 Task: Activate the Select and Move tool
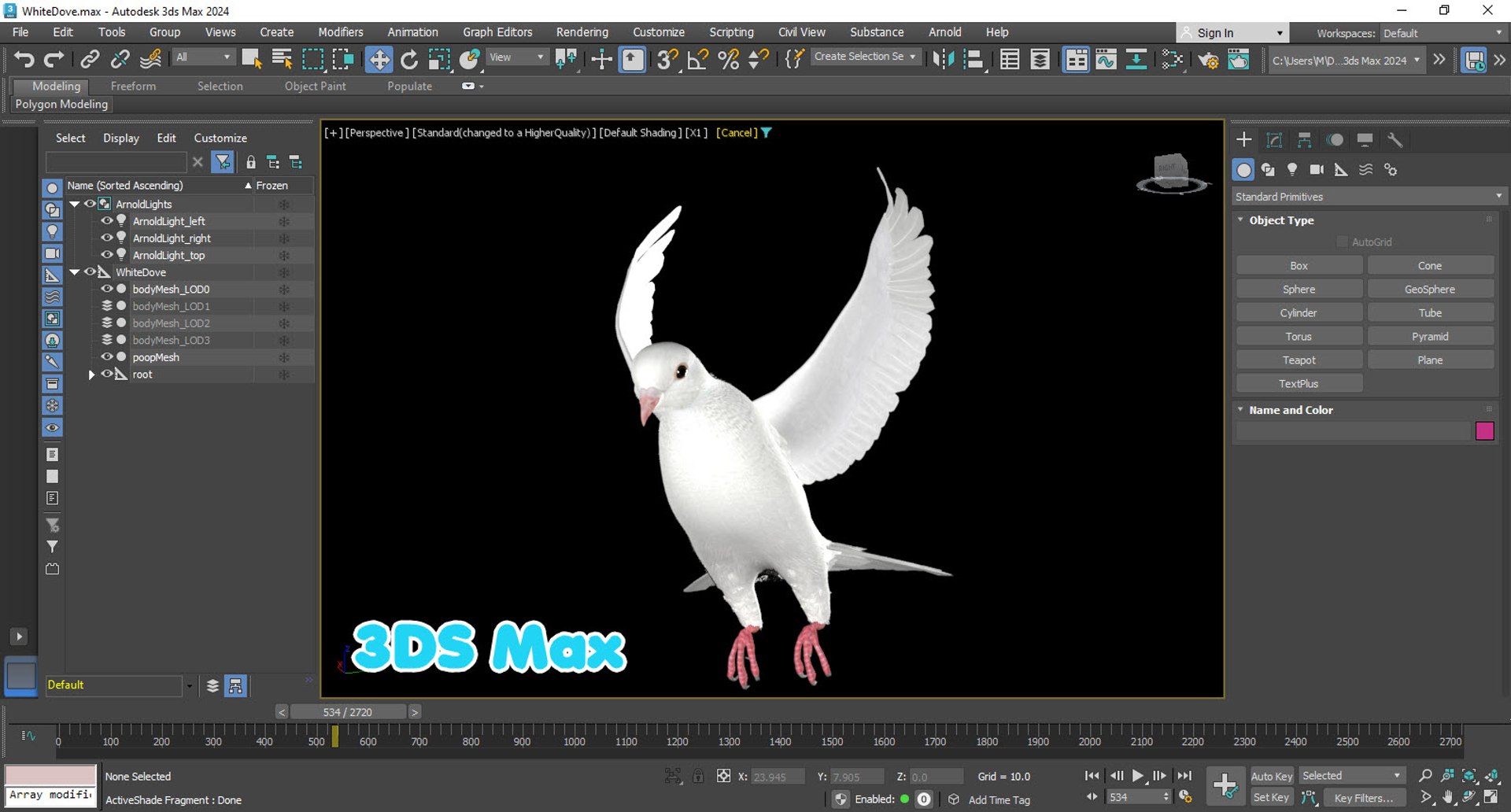[x=379, y=60]
